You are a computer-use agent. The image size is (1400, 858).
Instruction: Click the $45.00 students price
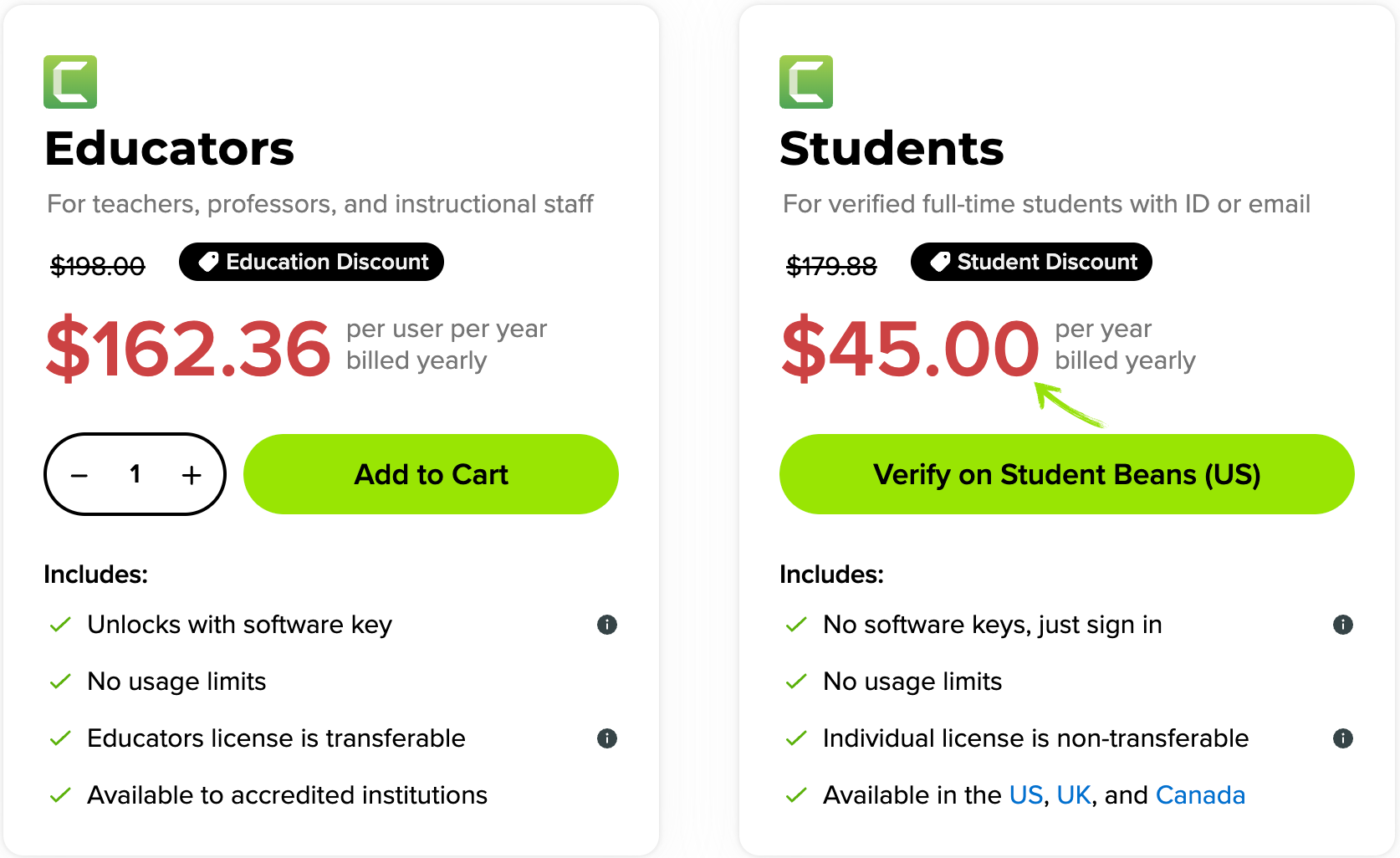tap(910, 348)
